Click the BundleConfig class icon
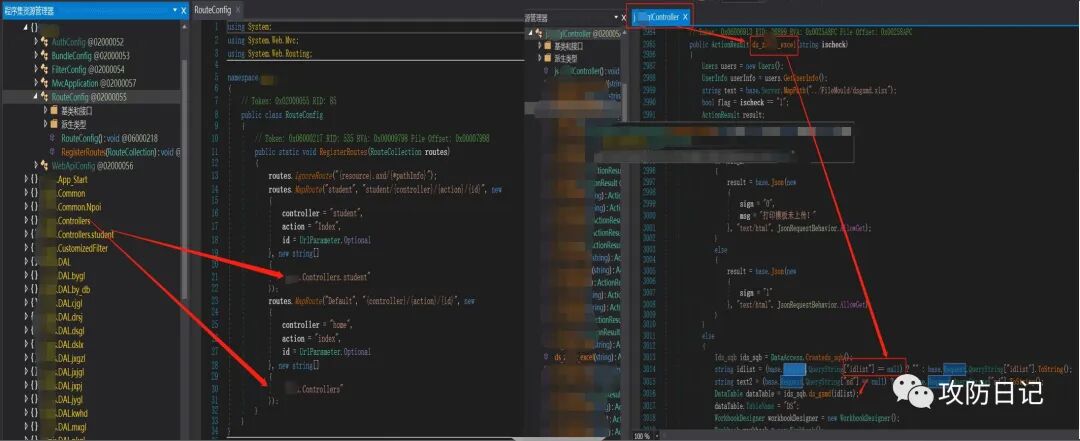The width and height of the screenshot is (1080, 441). coord(45,56)
